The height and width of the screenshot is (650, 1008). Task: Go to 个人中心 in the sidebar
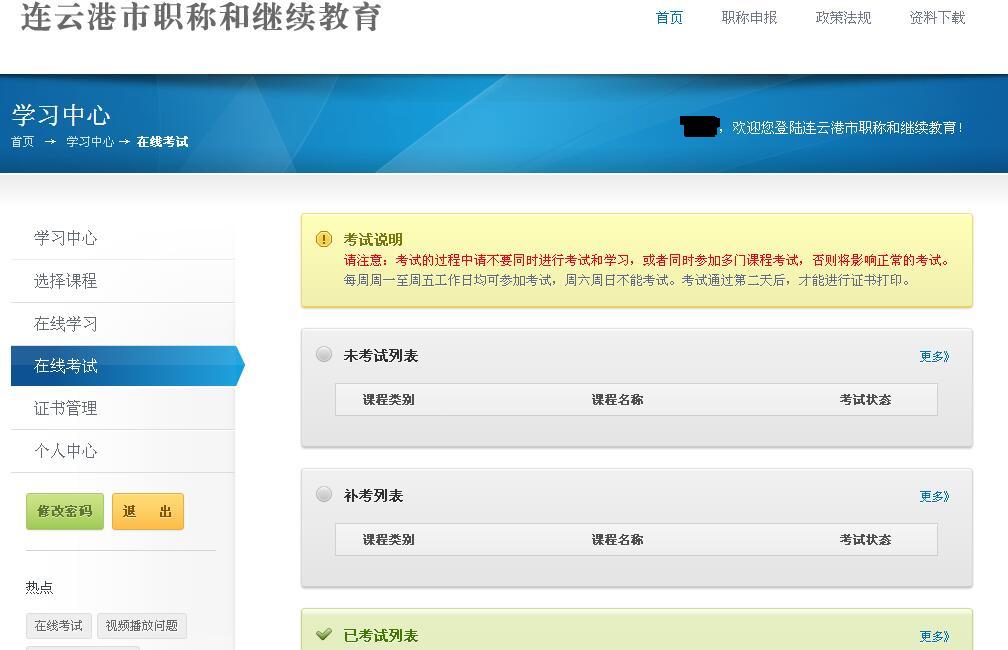point(66,451)
